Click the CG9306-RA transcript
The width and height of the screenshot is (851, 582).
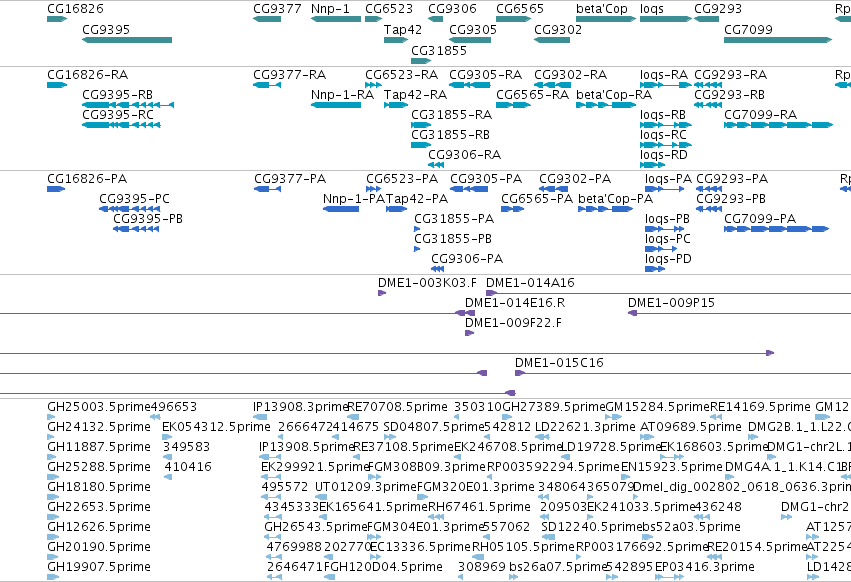point(436,165)
